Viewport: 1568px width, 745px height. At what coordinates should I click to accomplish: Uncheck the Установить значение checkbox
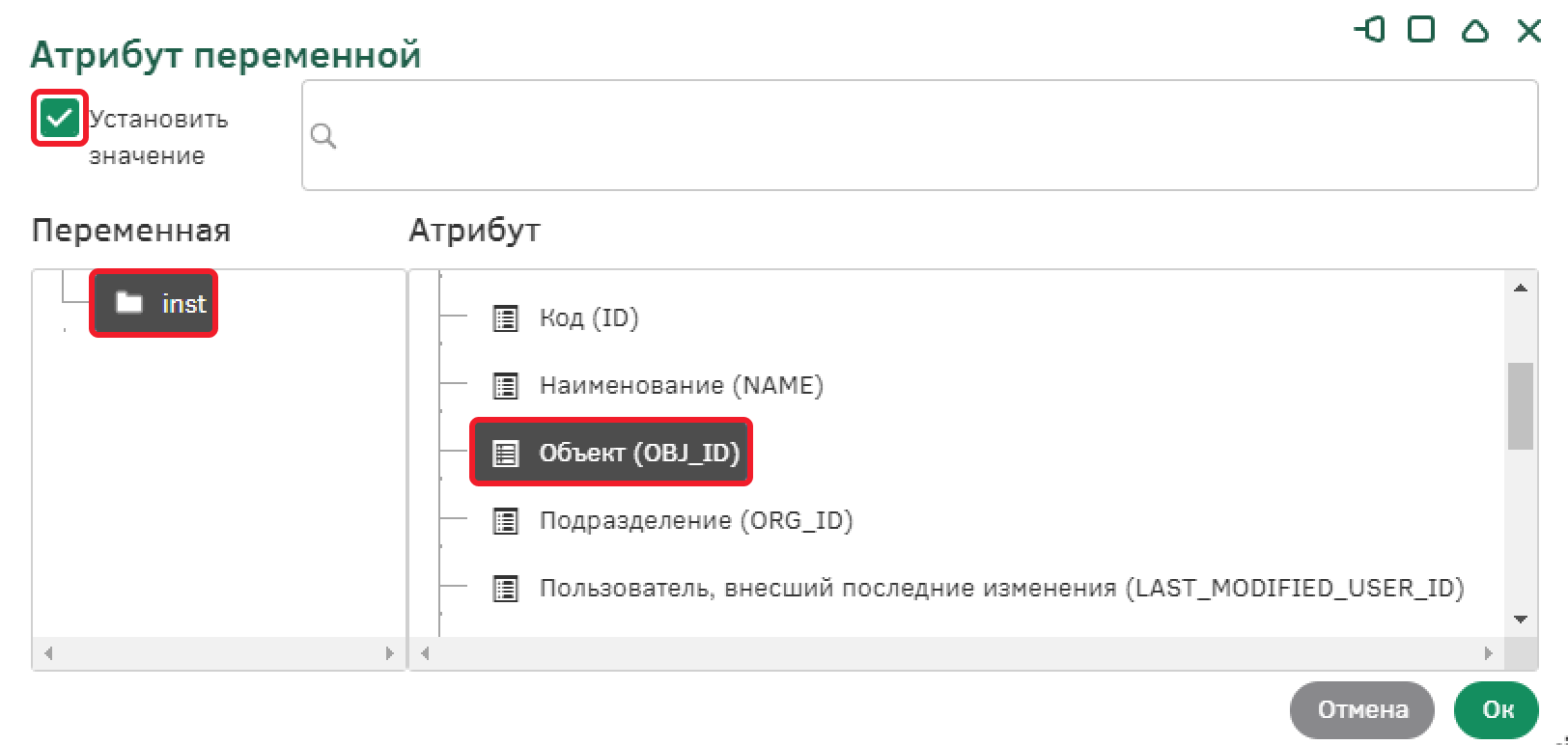(x=59, y=119)
